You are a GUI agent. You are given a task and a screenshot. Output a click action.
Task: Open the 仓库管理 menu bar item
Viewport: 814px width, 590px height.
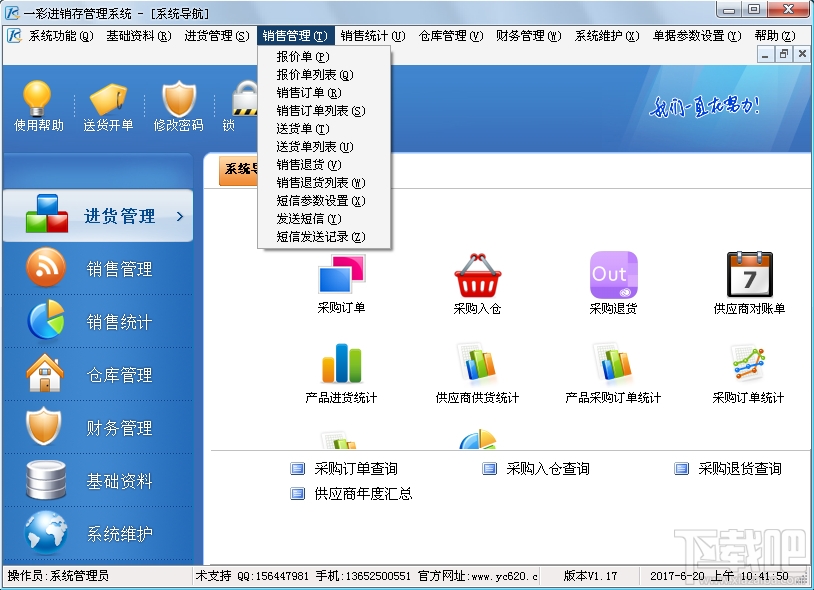(447, 34)
